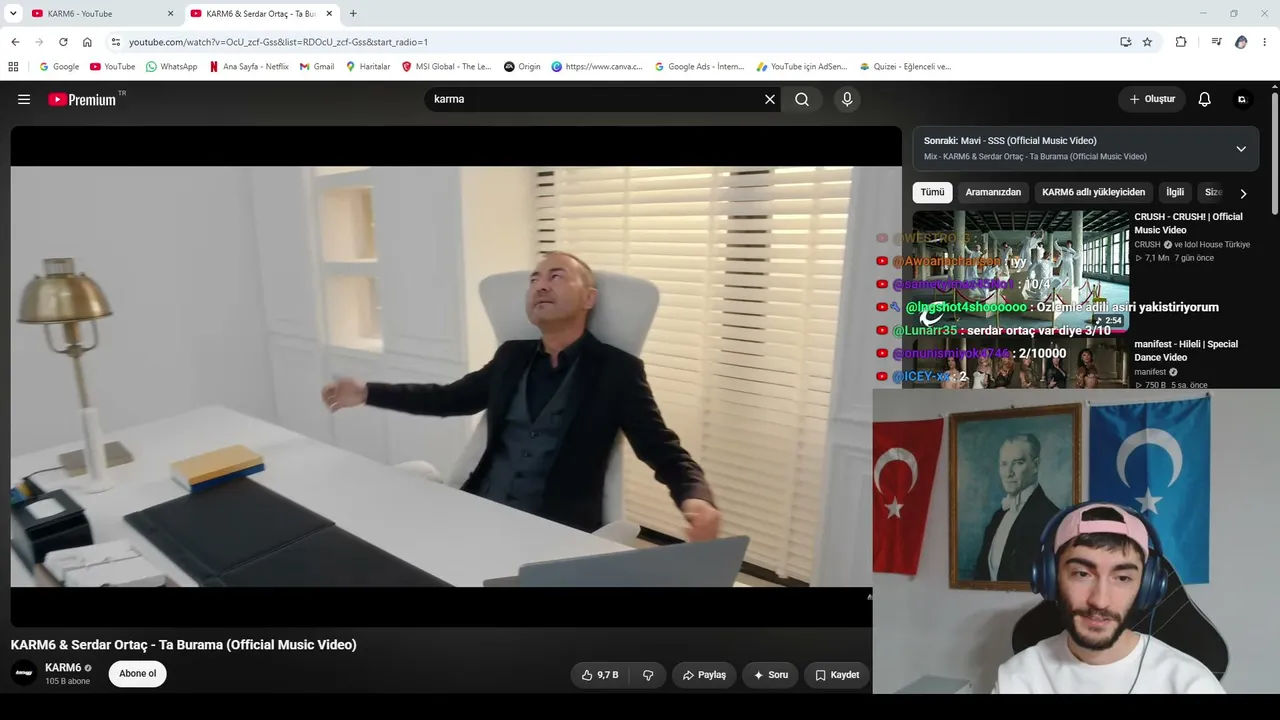Image resolution: width=1280 pixels, height=720 pixels.
Task: Reload the current page
Action: tap(63, 42)
